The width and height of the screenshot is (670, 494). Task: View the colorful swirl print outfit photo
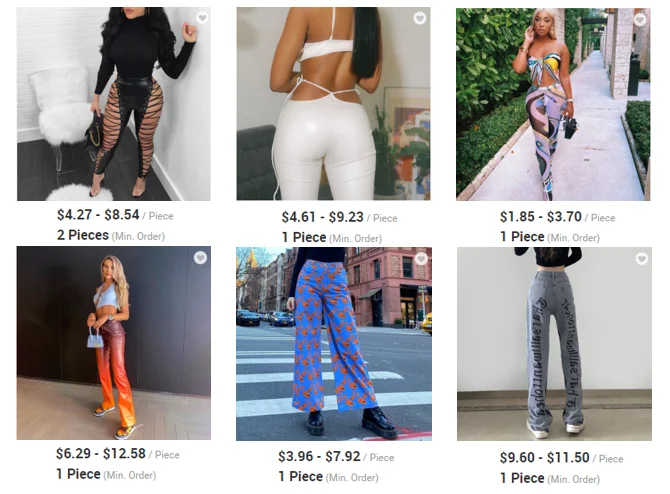553,104
